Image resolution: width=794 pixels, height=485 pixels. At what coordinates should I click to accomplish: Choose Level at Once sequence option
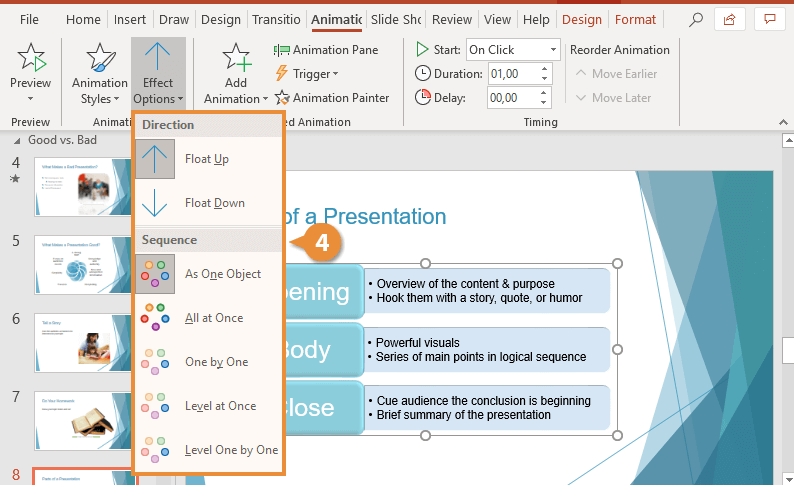click(x=208, y=406)
